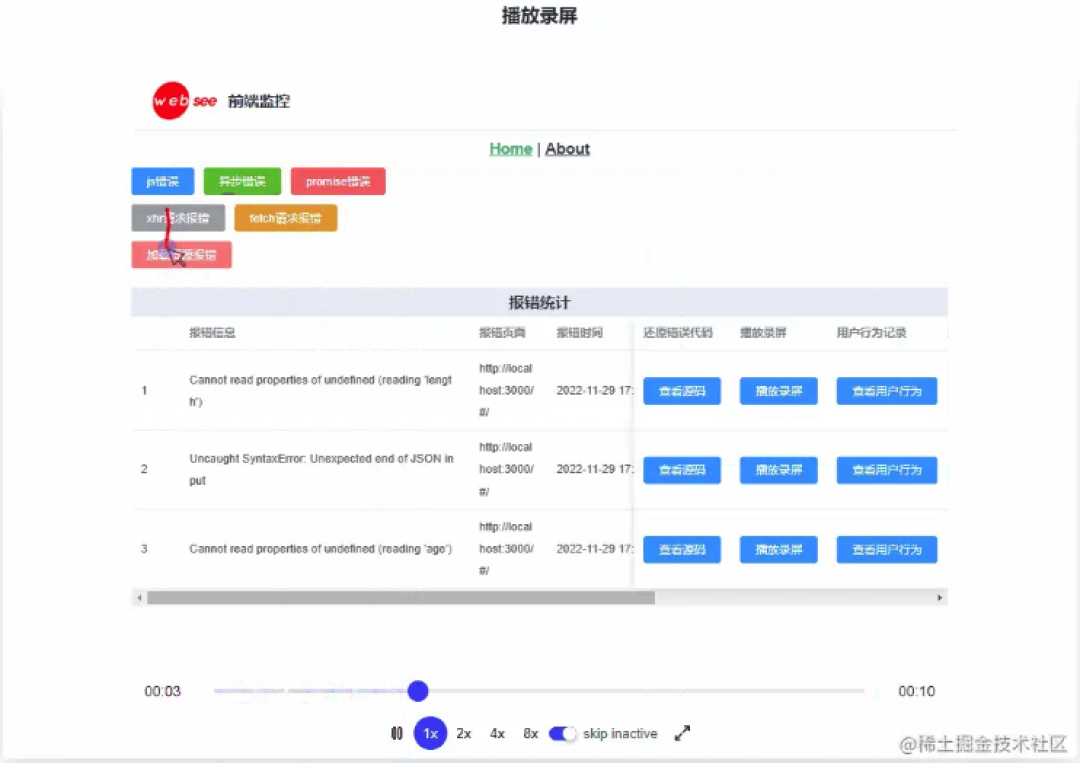Click 查看源码 for the reading 'age' row
This screenshot has height=763, width=1080.
point(682,550)
